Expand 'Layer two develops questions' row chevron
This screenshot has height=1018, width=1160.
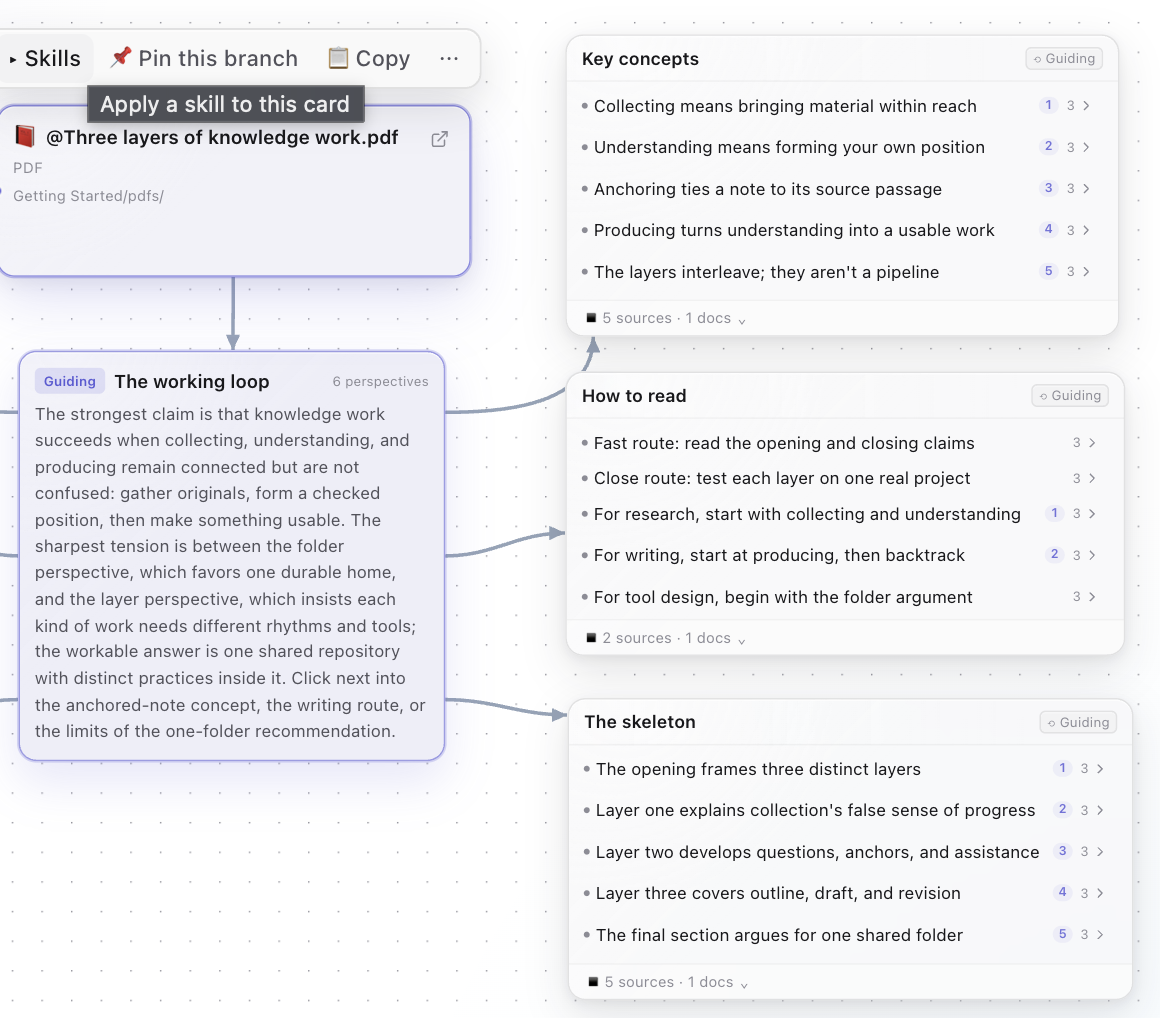coord(1100,852)
